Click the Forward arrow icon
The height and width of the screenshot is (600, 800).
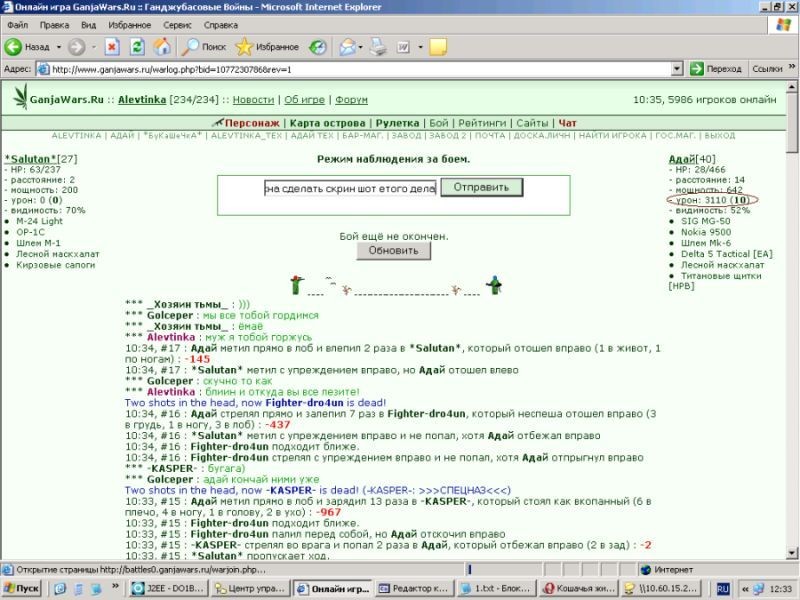click(x=77, y=47)
